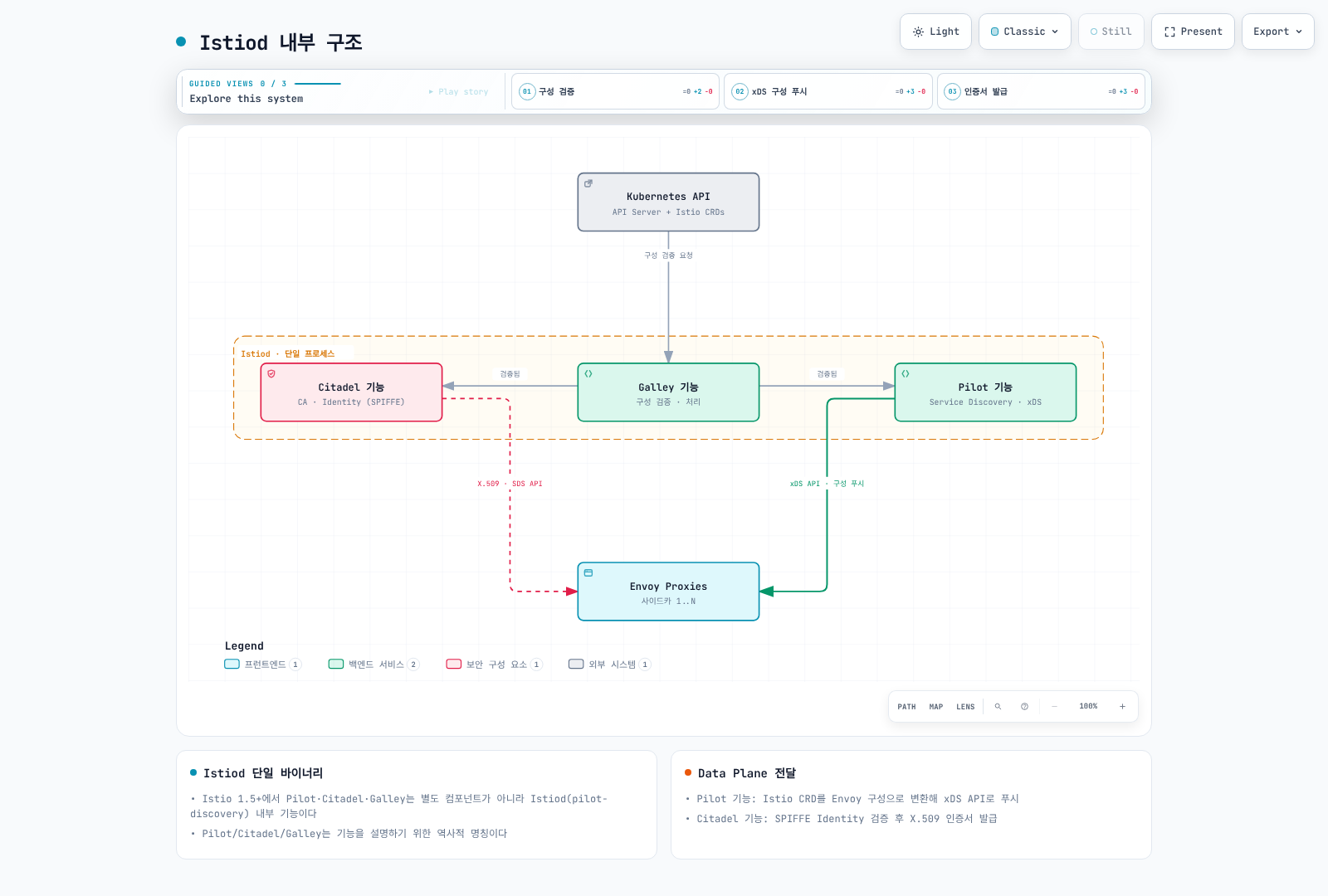
Task: Select the Galley 기능 node
Action: pos(668,392)
